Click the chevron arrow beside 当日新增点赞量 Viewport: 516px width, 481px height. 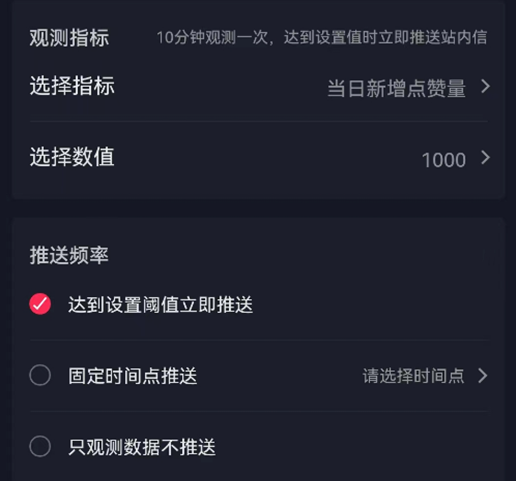(485, 86)
